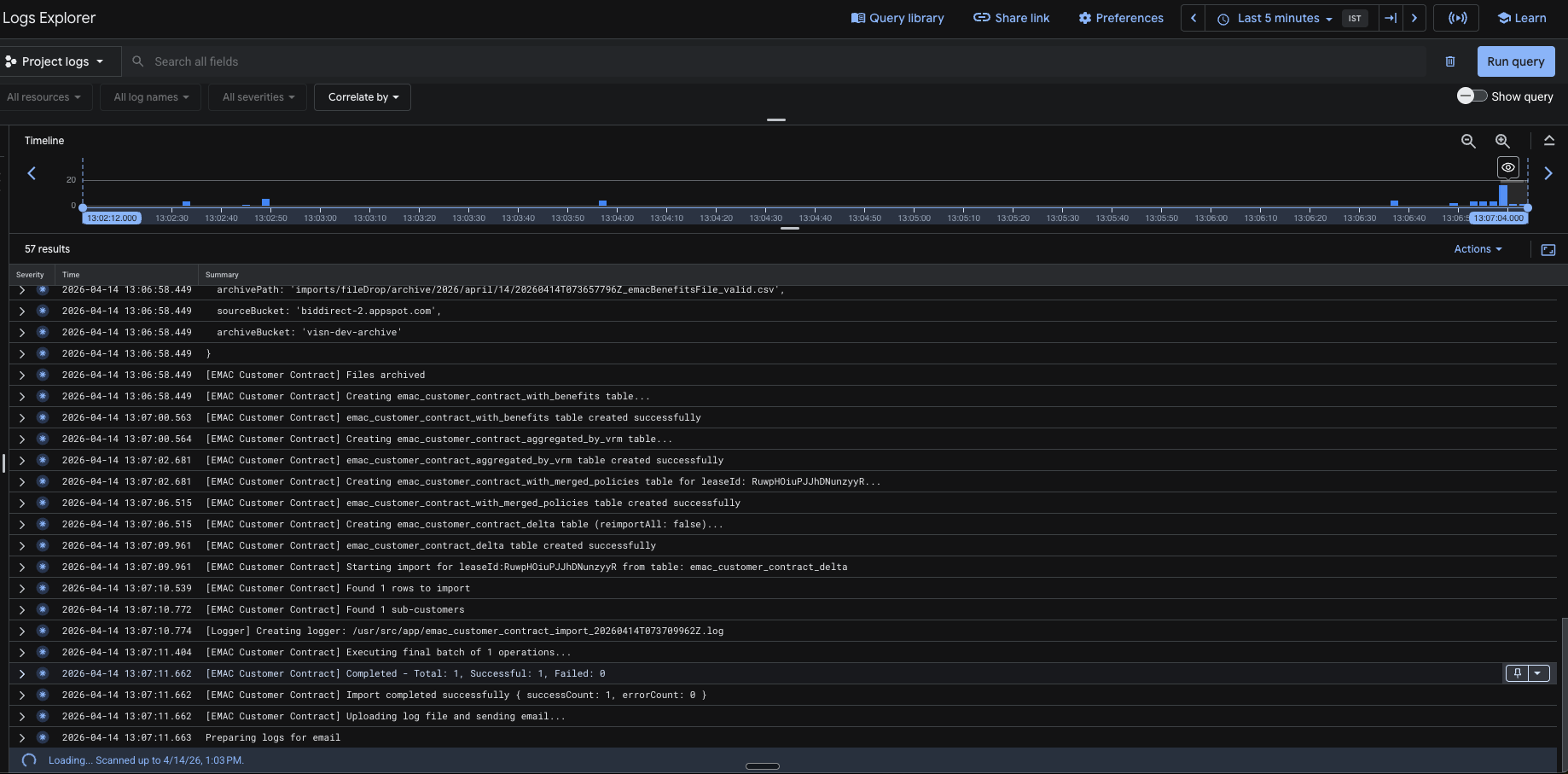
Task: Click the loading spinner icon
Action: click(x=29, y=760)
